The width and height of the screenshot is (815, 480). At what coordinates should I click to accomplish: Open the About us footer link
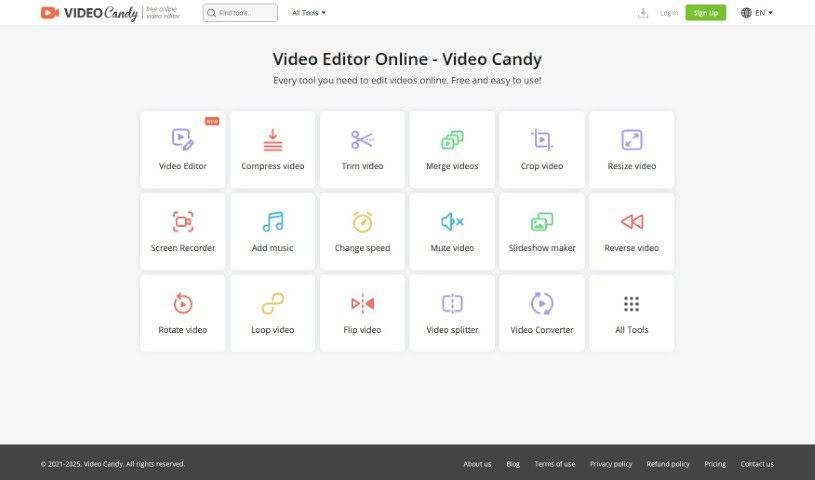coord(477,464)
